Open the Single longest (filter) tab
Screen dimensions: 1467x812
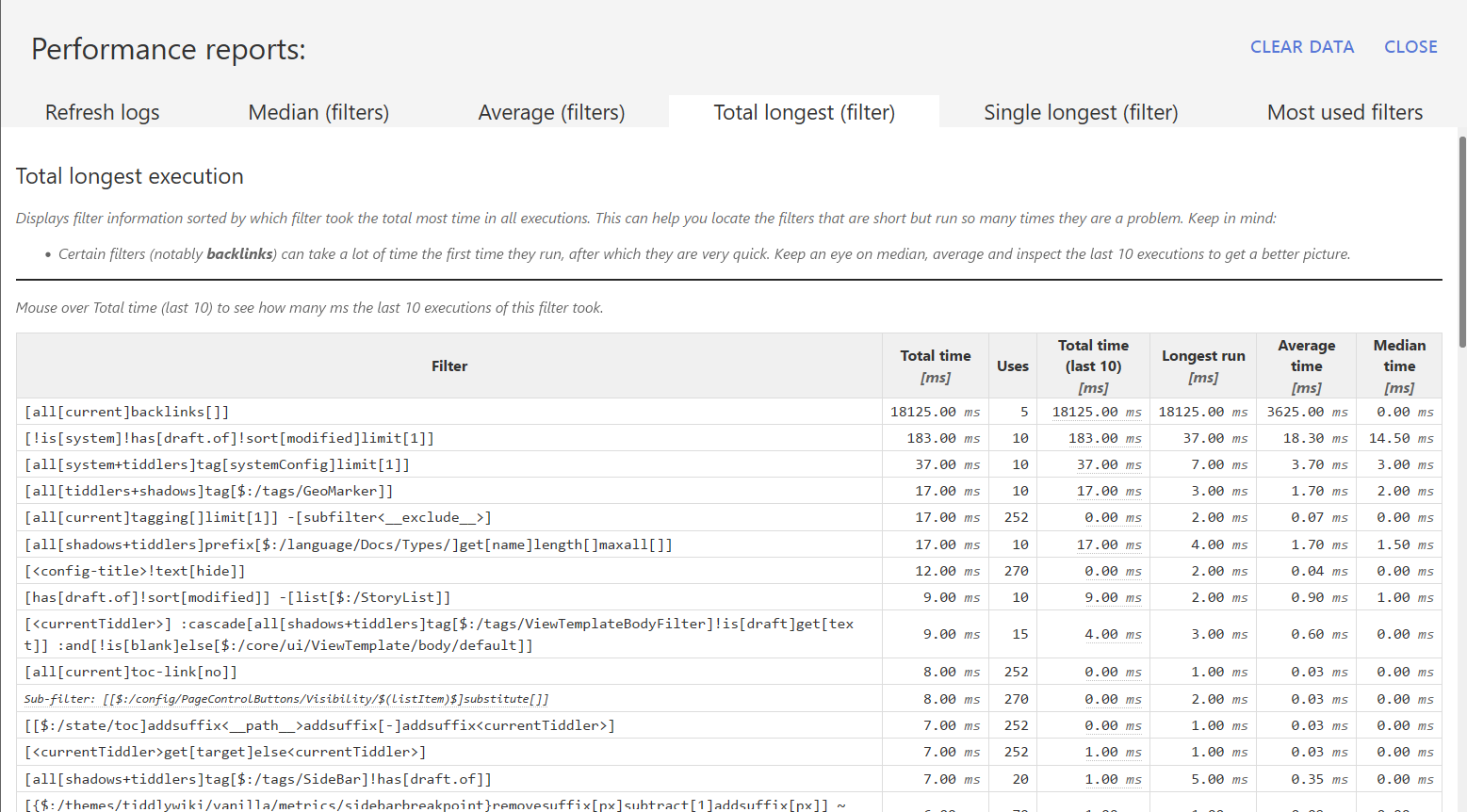coord(1081,112)
